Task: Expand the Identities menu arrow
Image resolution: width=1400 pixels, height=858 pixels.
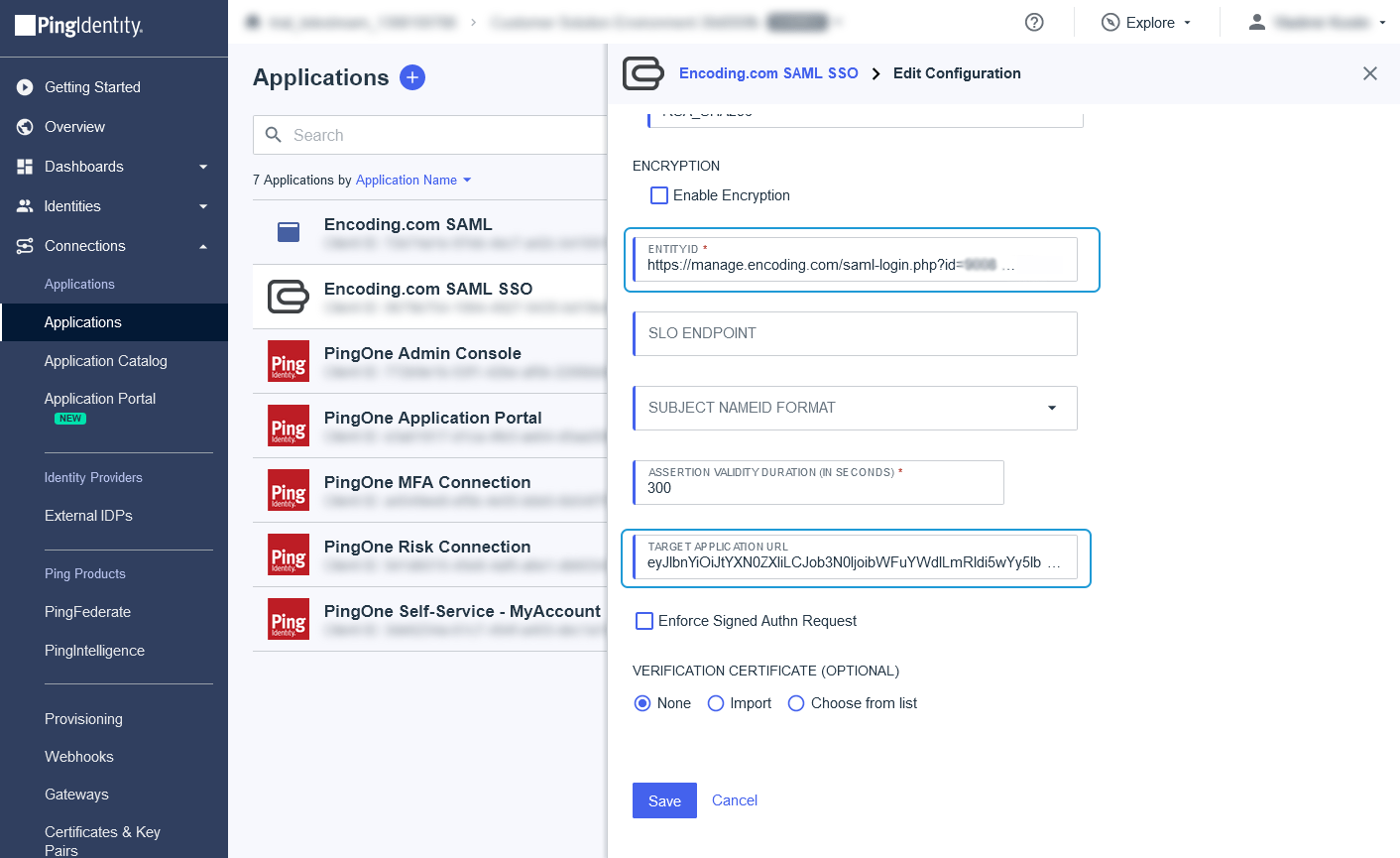Action: (203, 206)
